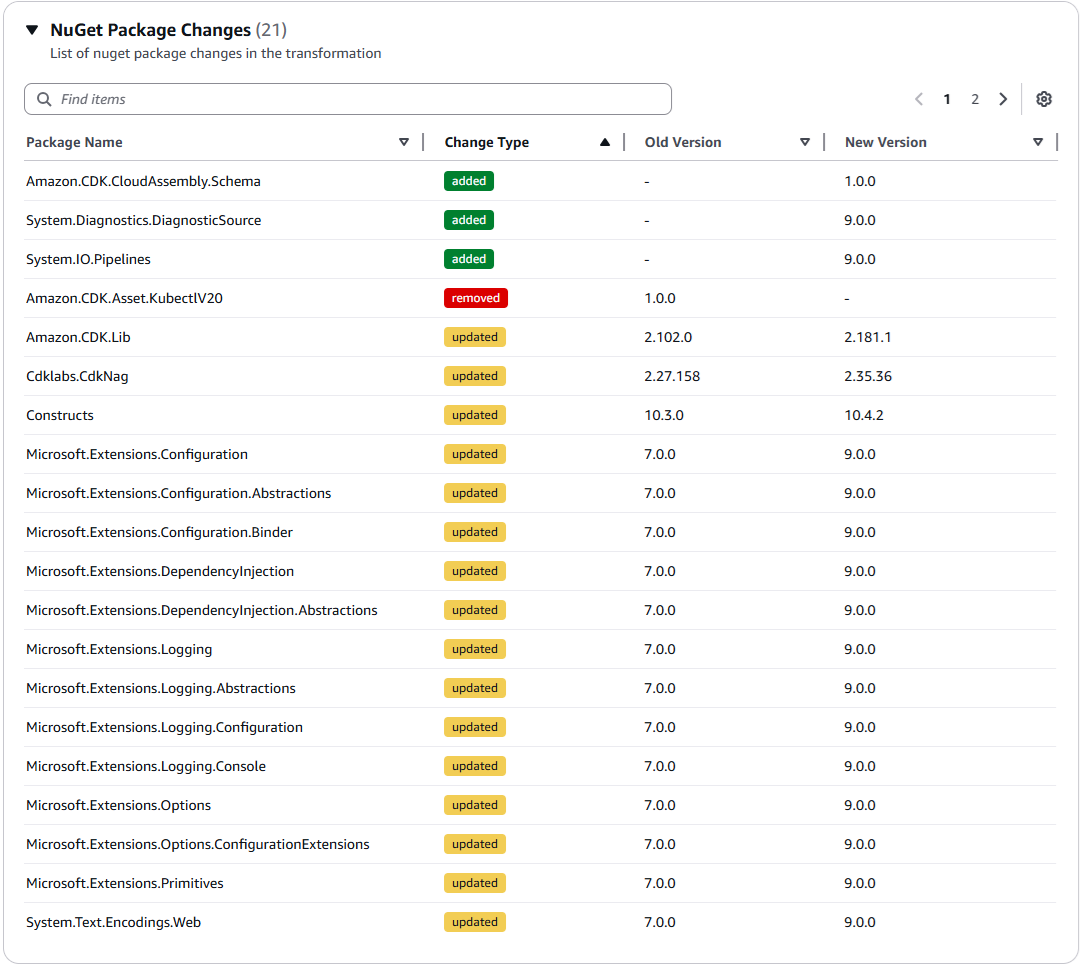This screenshot has width=1084, height=967.
Task: Click updated badge for Amazon.CDK.Lib
Action: 475,337
